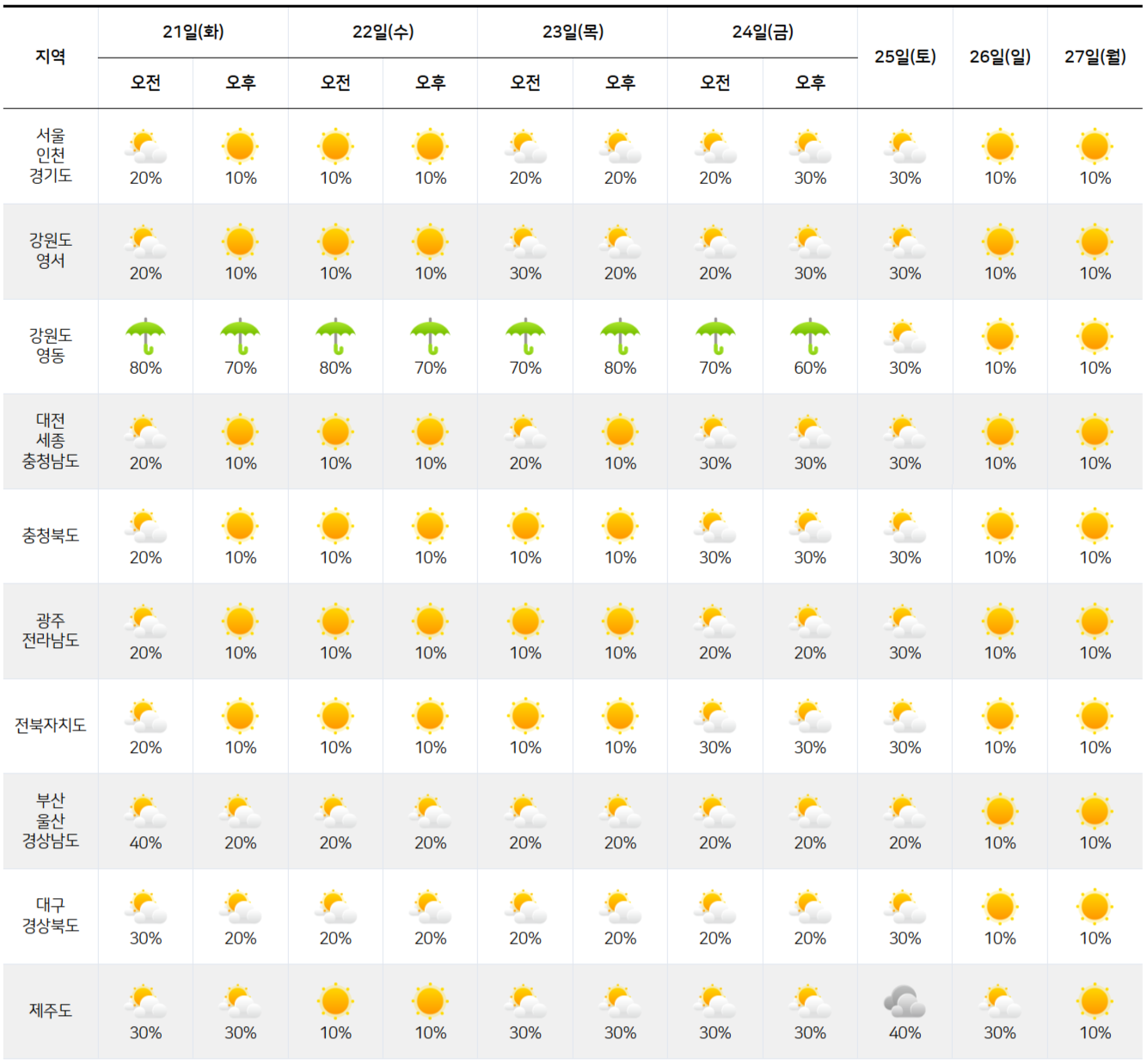Click the sunny icon for 서울 인천 경기도 on 26일(일)
The height and width of the screenshot is (1064, 1147).
[1000, 147]
